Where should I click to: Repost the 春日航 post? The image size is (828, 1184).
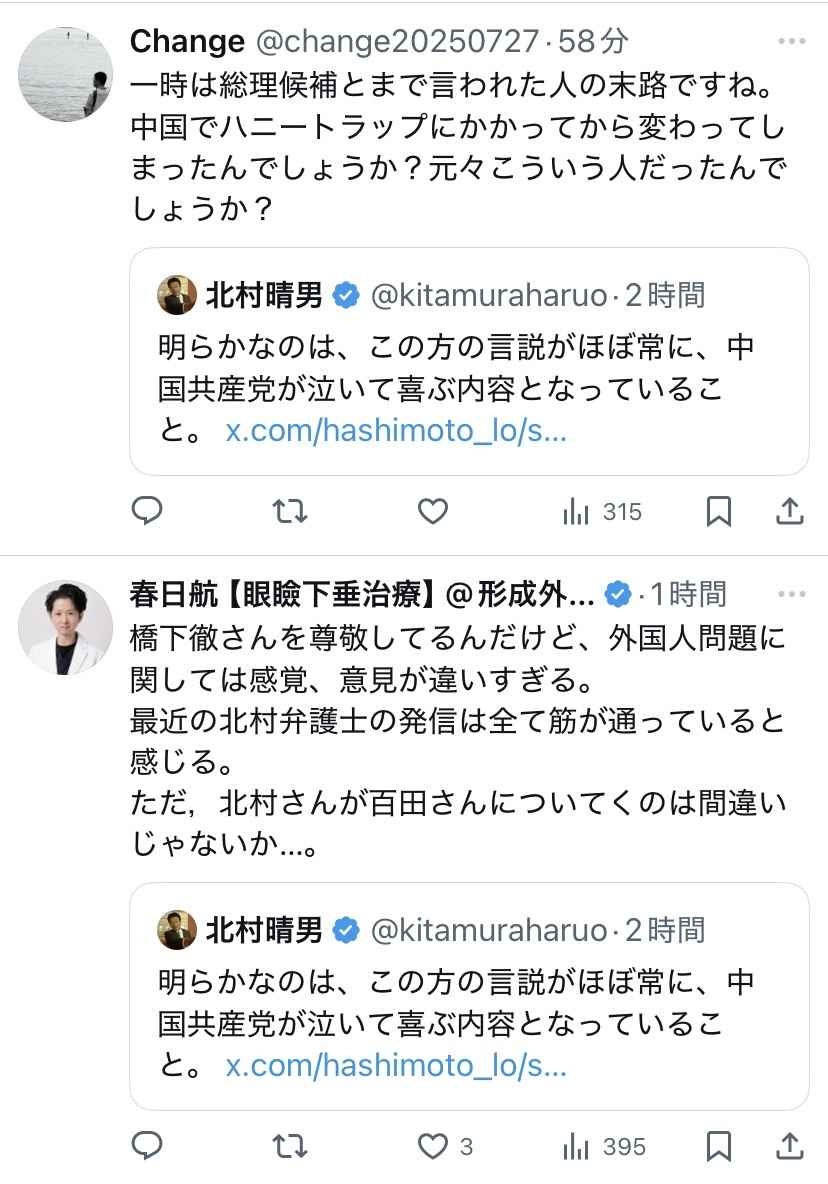tap(290, 1146)
